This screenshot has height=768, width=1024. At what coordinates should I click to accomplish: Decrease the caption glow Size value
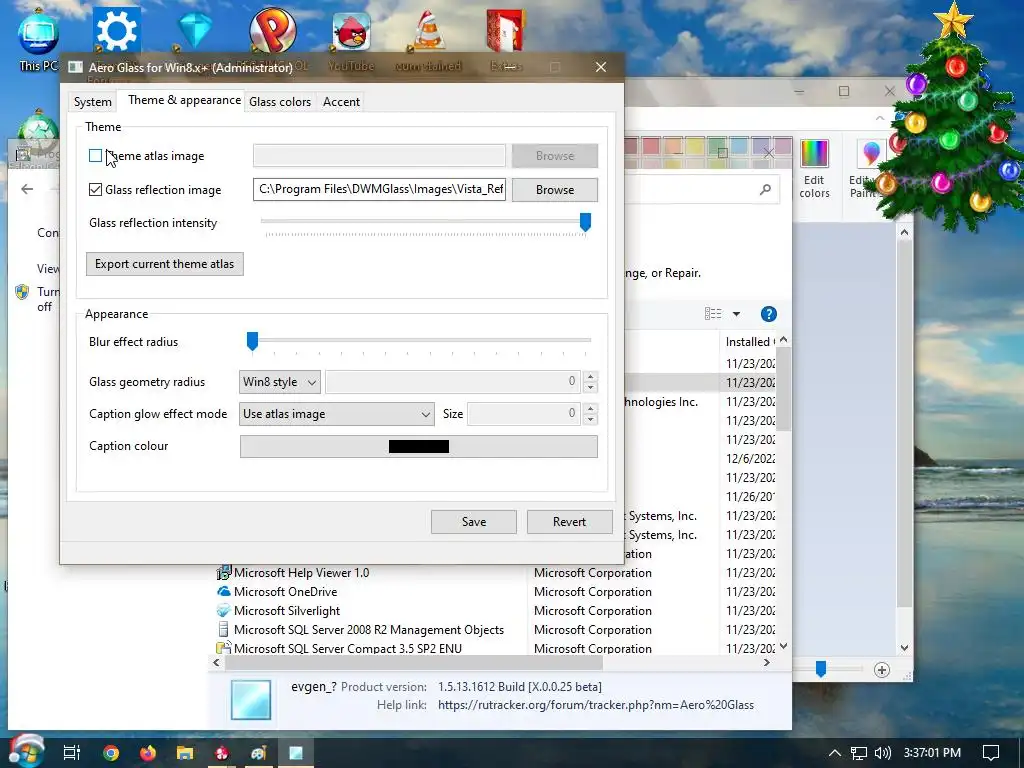tap(590, 419)
